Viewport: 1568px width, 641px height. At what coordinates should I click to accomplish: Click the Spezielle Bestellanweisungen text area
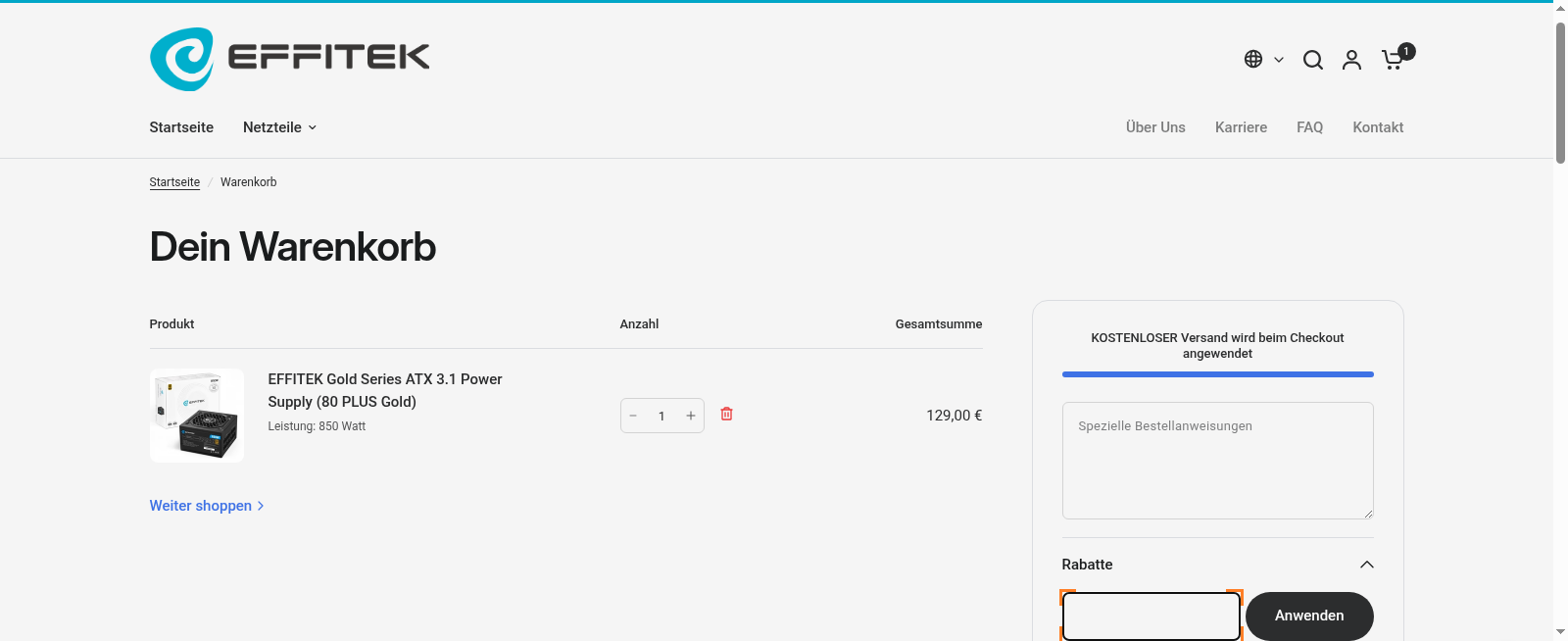tap(1217, 461)
